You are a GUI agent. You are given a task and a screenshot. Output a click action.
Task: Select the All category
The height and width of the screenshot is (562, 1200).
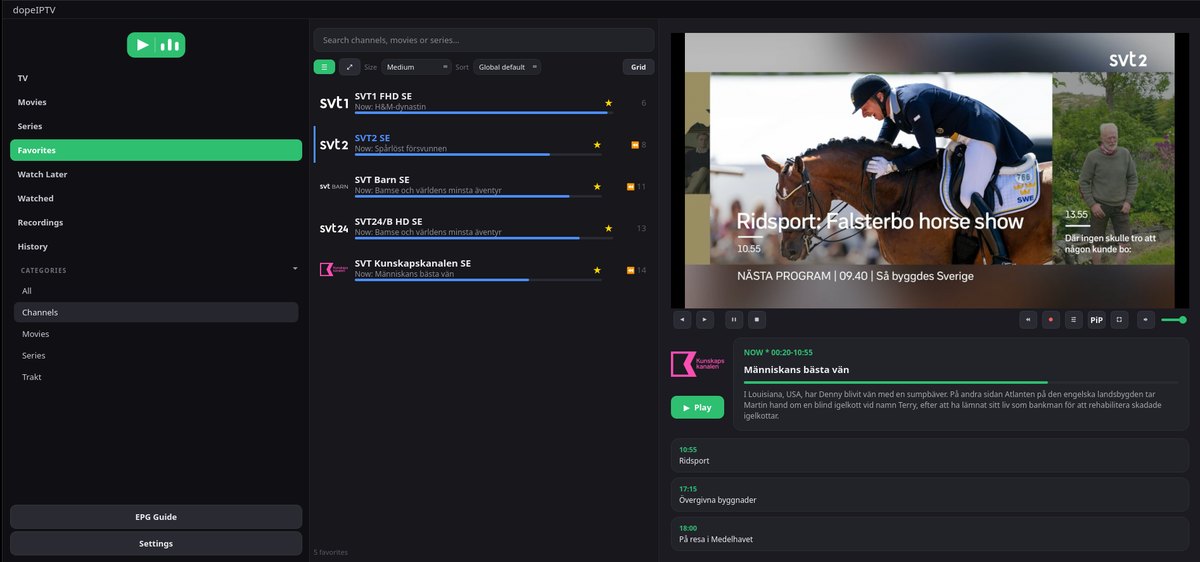click(x=156, y=291)
